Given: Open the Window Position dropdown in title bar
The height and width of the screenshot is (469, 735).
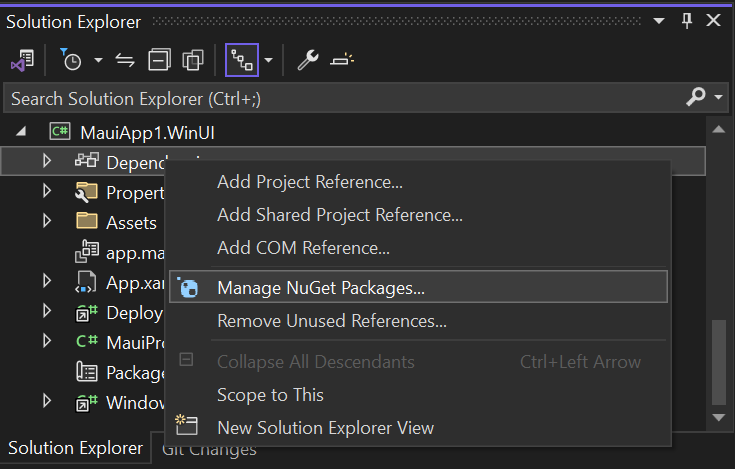Looking at the screenshot, I should [659, 21].
